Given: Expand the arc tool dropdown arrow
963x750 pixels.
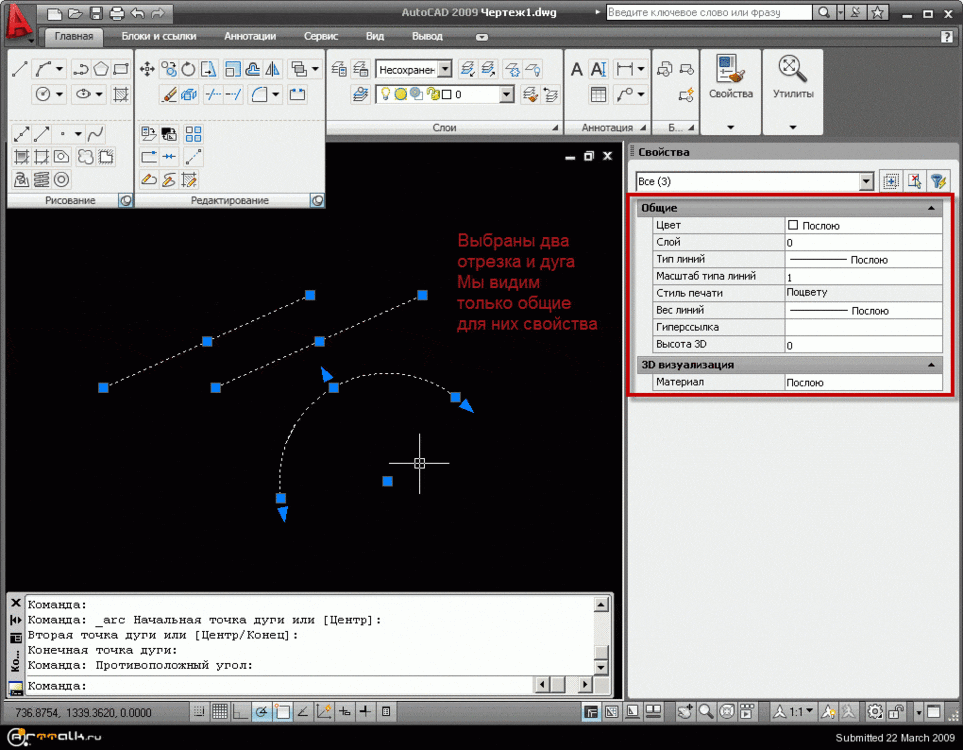Looking at the screenshot, I should tap(59, 69).
